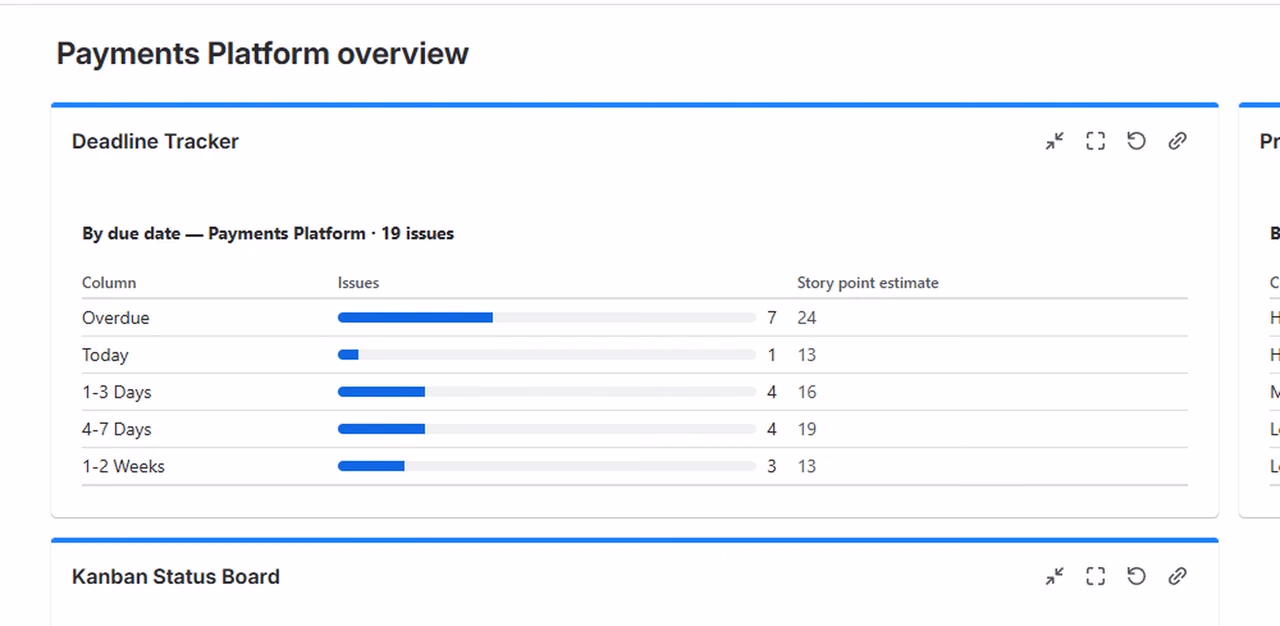This screenshot has width=1280, height=626.
Task: Copy link to the Deadline Tracker gadget
Action: (1177, 141)
